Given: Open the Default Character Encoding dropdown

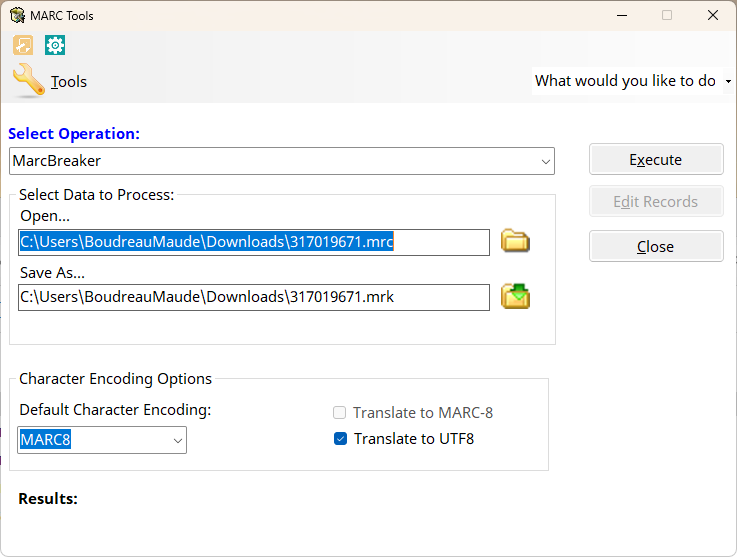Looking at the screenshot, I should coord(177,439).
